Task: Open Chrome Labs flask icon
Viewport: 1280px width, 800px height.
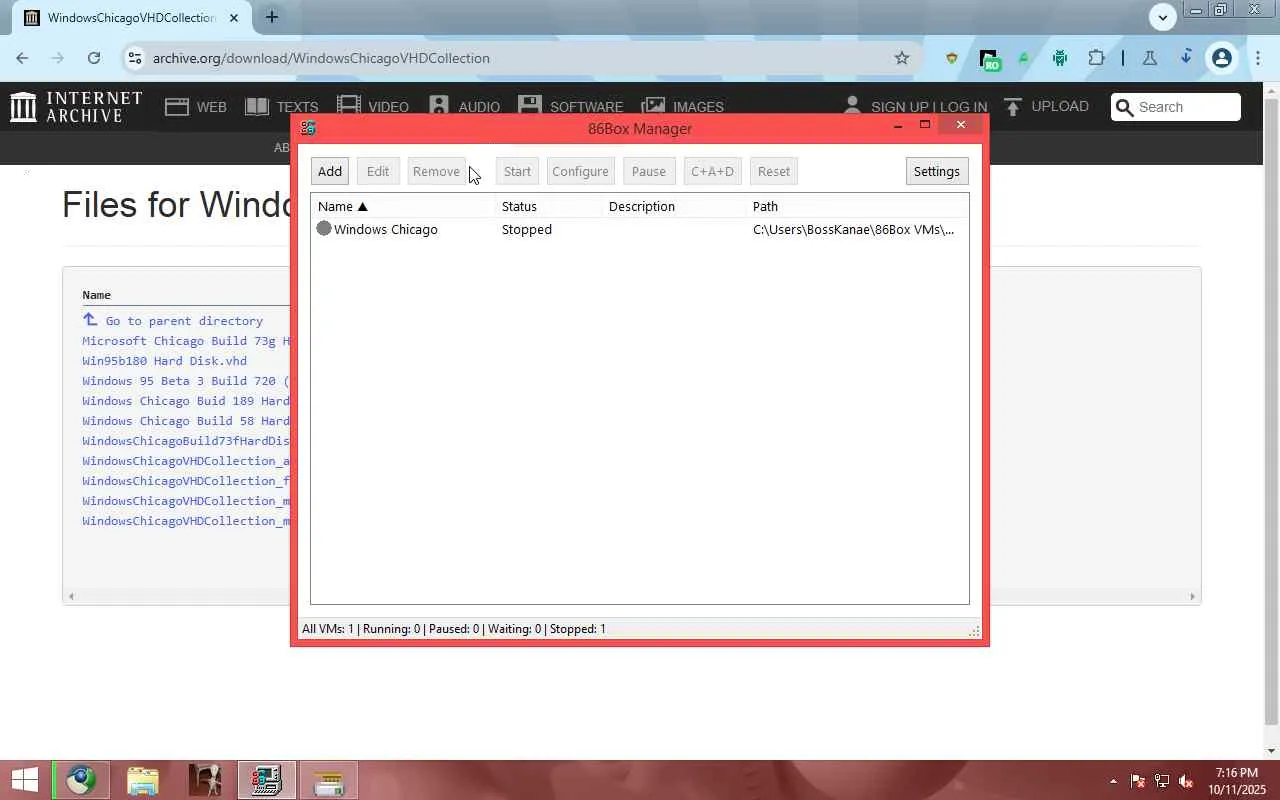Action: [x=1149, y=58]
